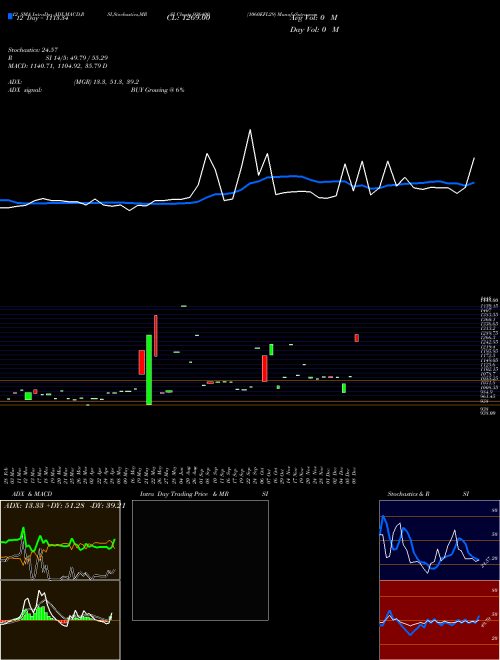Image resolution: width=500 pixels, height=660 pixels.
Task: Open the blue Stochastics sub-chart
Action: (x=439, y=540)
